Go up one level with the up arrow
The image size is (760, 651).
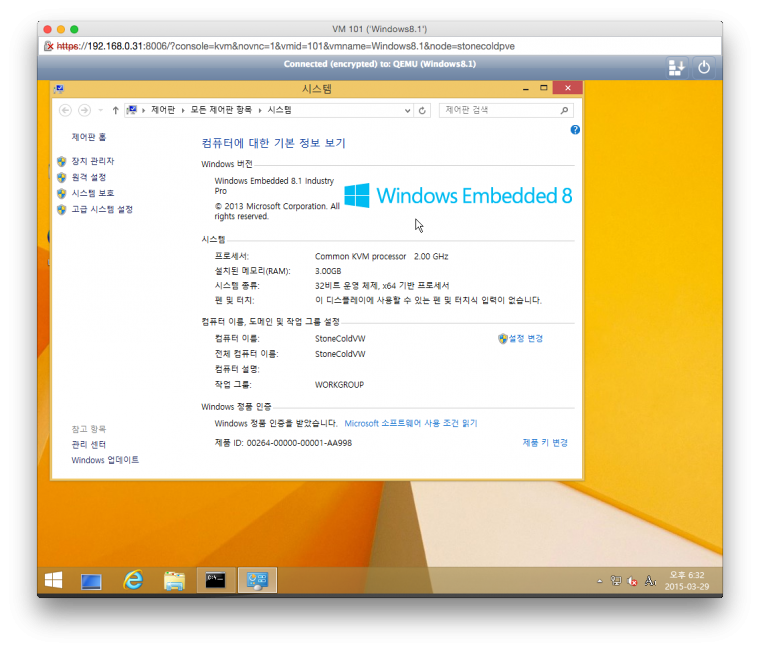pos(115,111)
